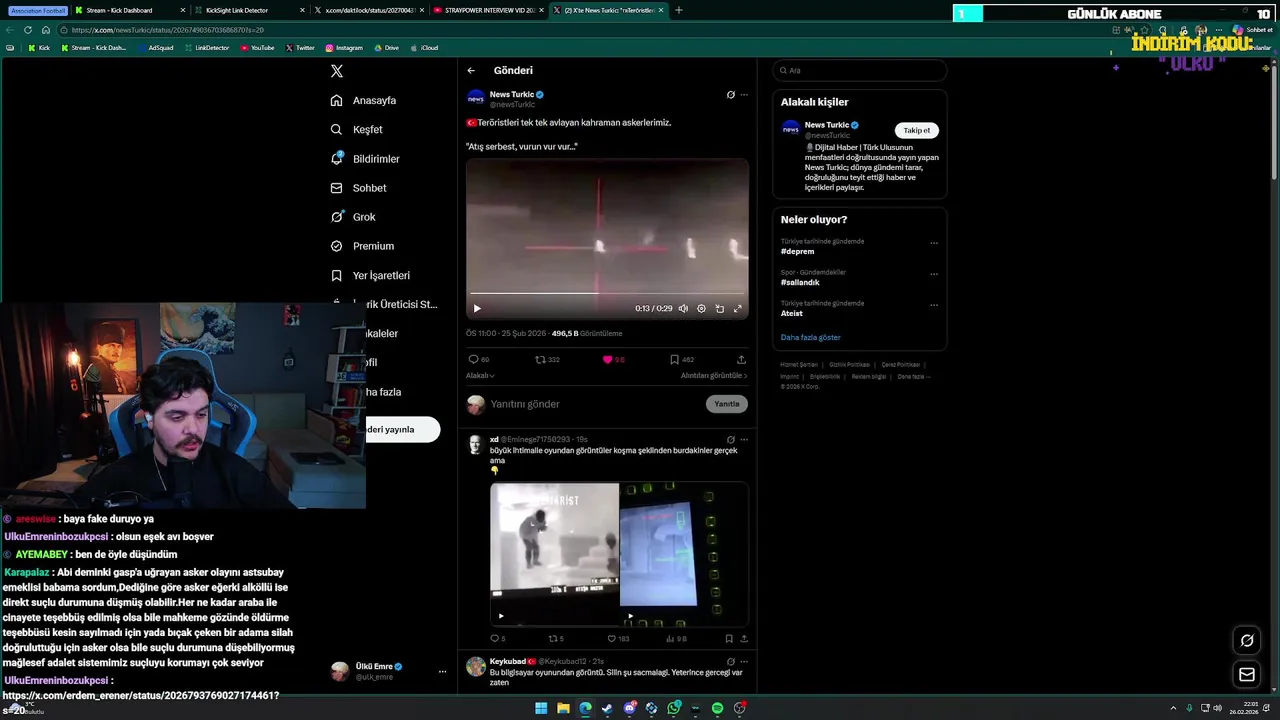Open more options on Keykubad reply
The height and width of the screenshot is (720, 1280).
[744, 661]
